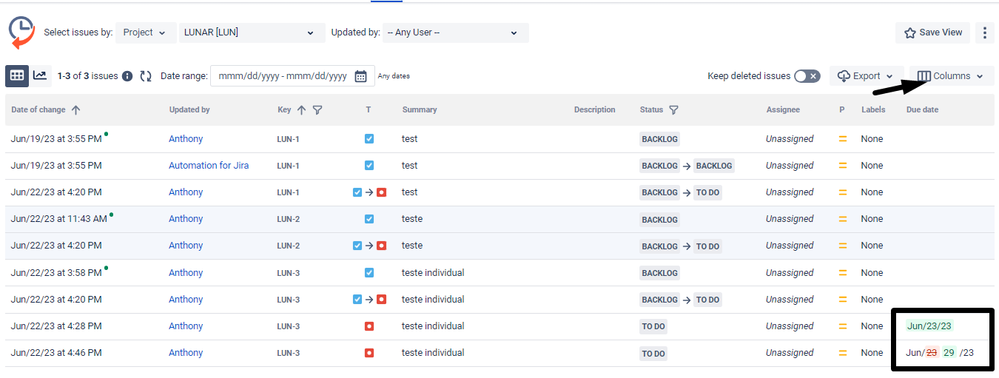The width and height of the screenshot is (999, 378).
Task: Click task type icon in 11:43 AM row
Action: tap(369, 219)
